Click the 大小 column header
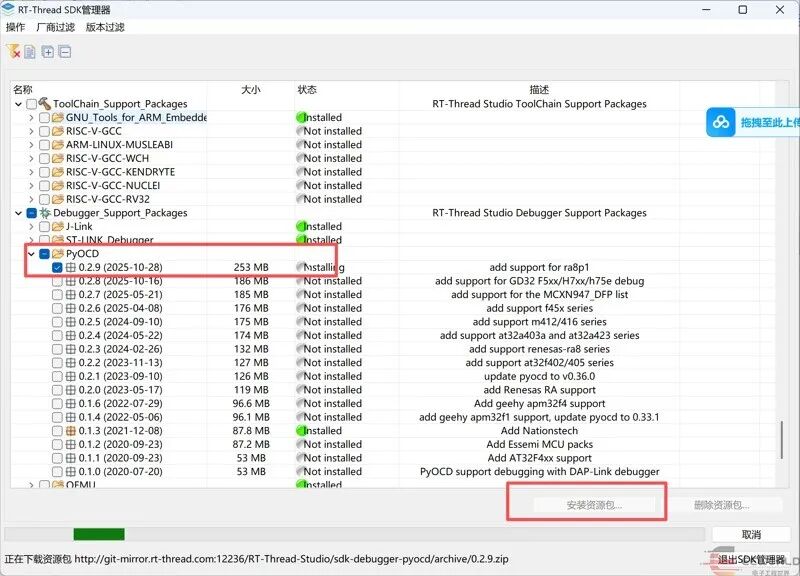The height and width of the screenshot is (576, 800). [251, 89]
